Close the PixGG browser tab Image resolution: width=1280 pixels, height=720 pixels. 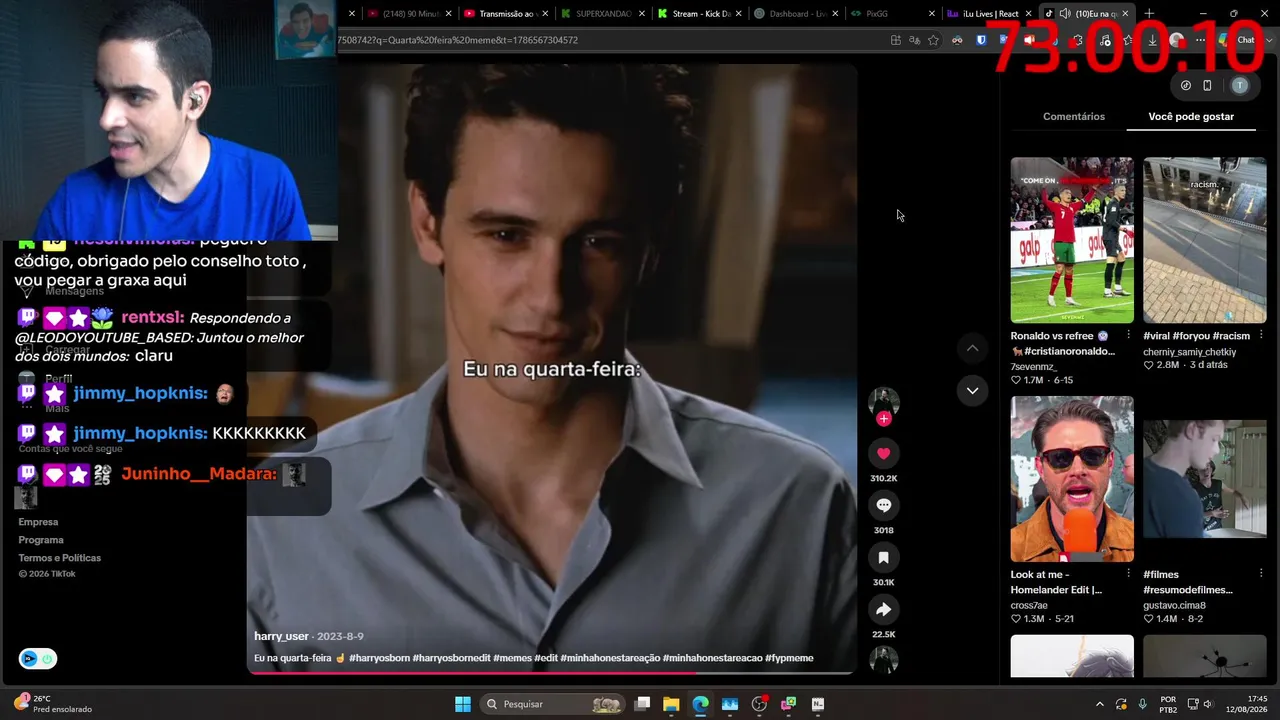pos(932,14)
